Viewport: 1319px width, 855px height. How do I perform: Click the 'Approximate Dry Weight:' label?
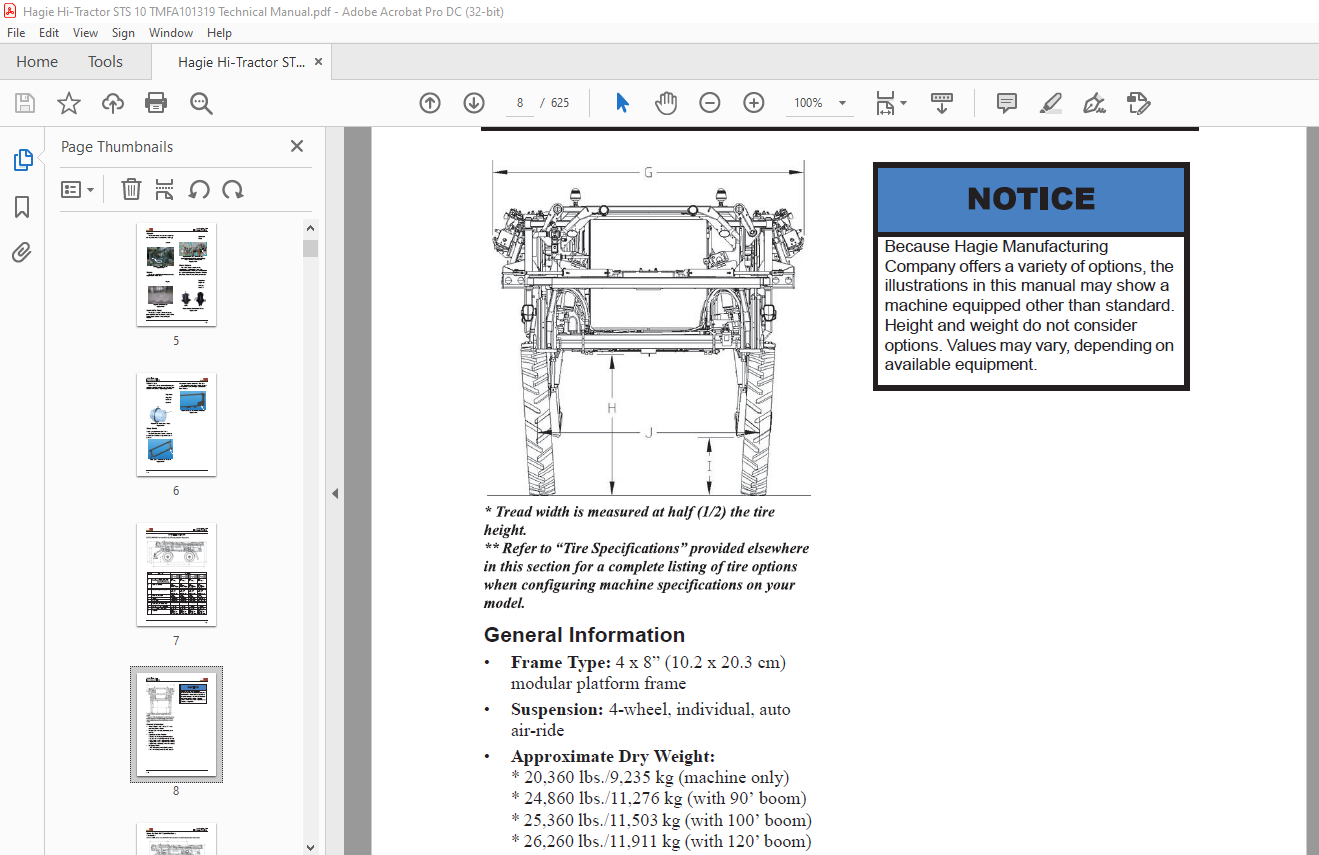(613, 756)
